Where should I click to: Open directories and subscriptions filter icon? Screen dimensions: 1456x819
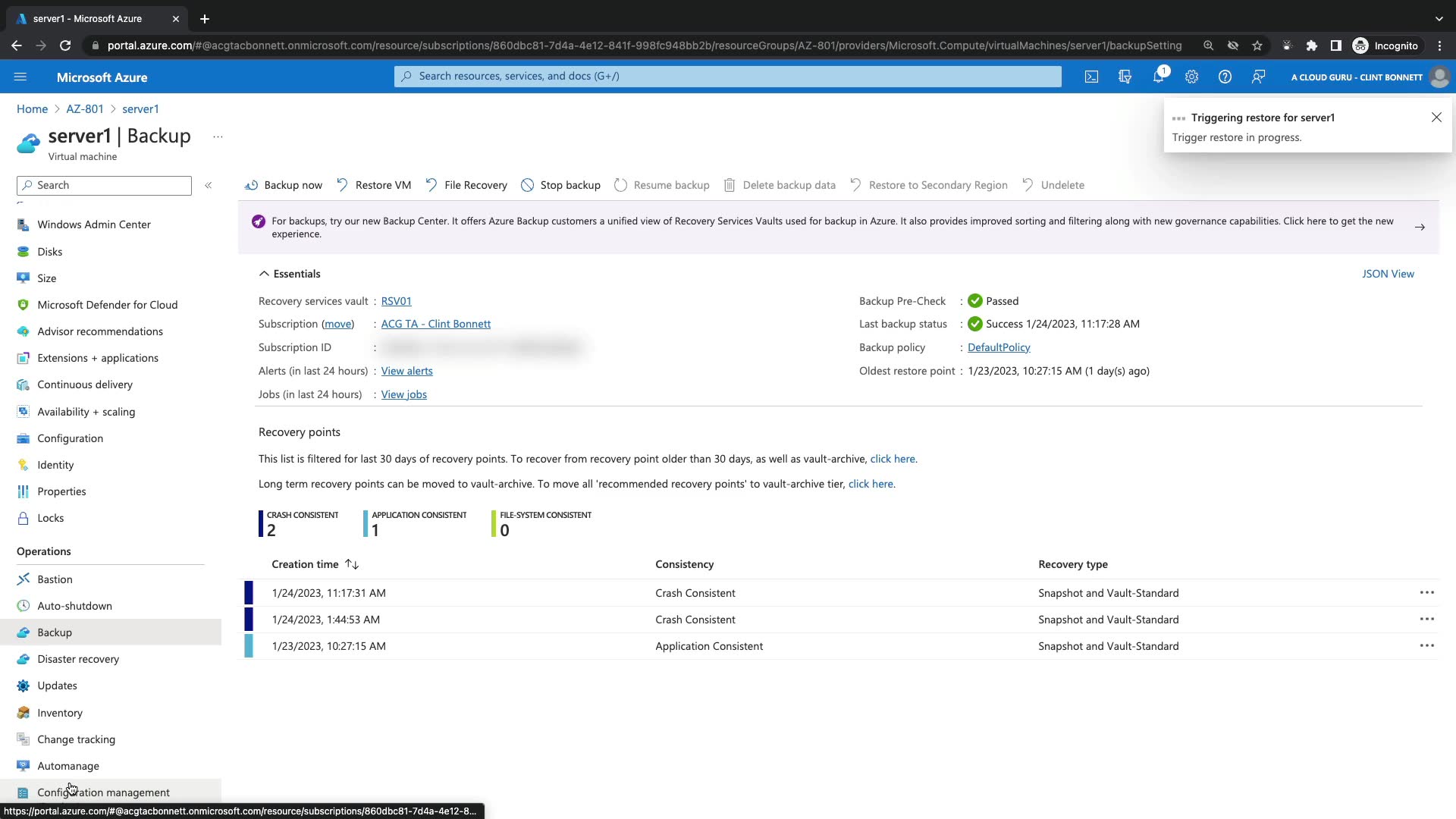(x=1125, y=77)
